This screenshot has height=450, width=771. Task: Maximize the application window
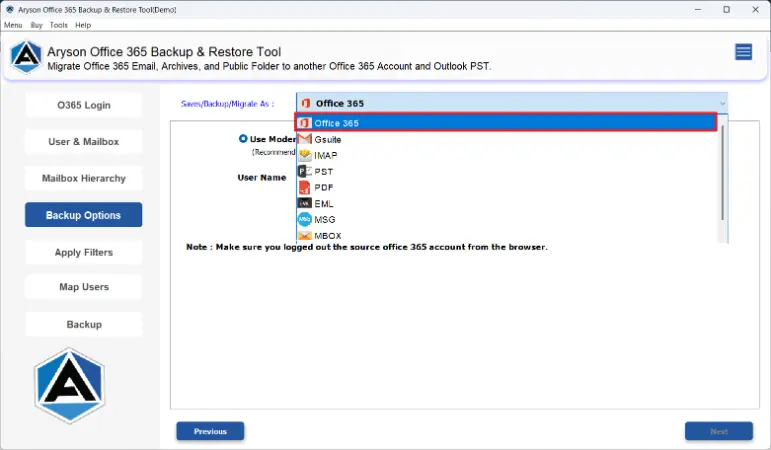(x=726, y=9)
